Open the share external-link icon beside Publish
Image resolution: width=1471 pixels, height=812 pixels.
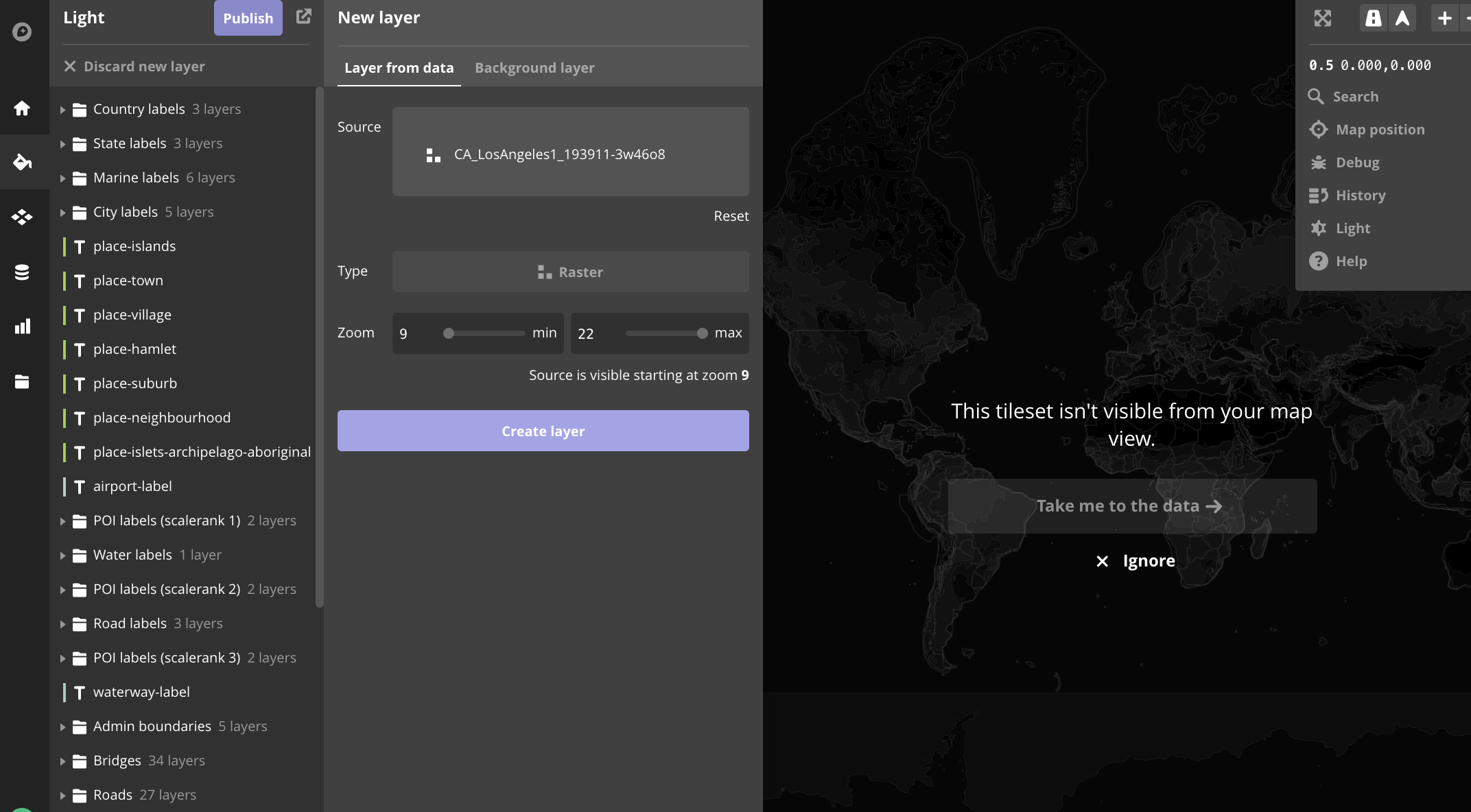303,17
